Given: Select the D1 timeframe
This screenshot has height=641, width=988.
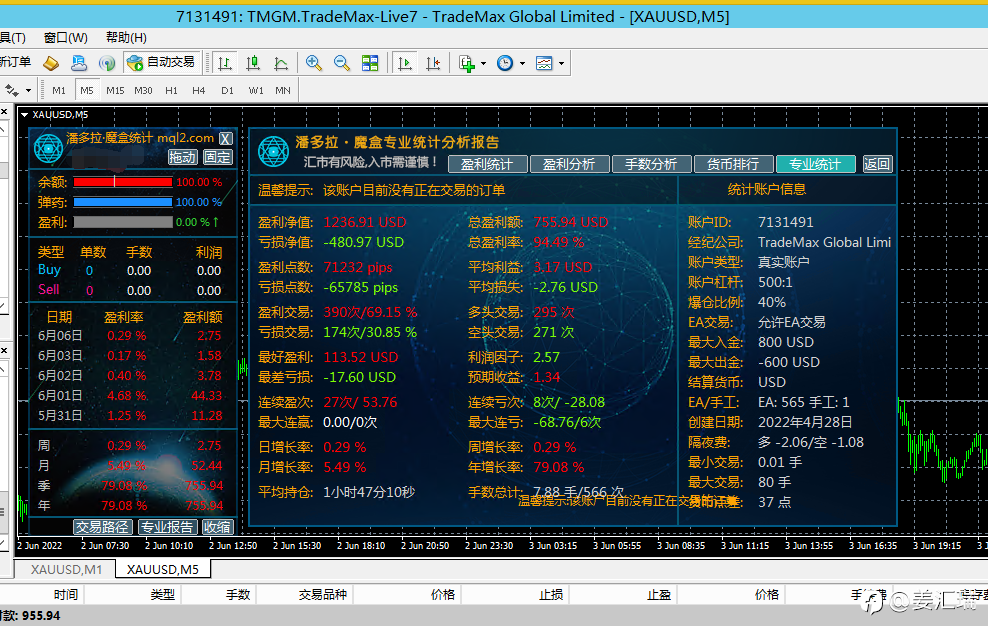Looking at the screenshot, I should click(x=227, y=91).
